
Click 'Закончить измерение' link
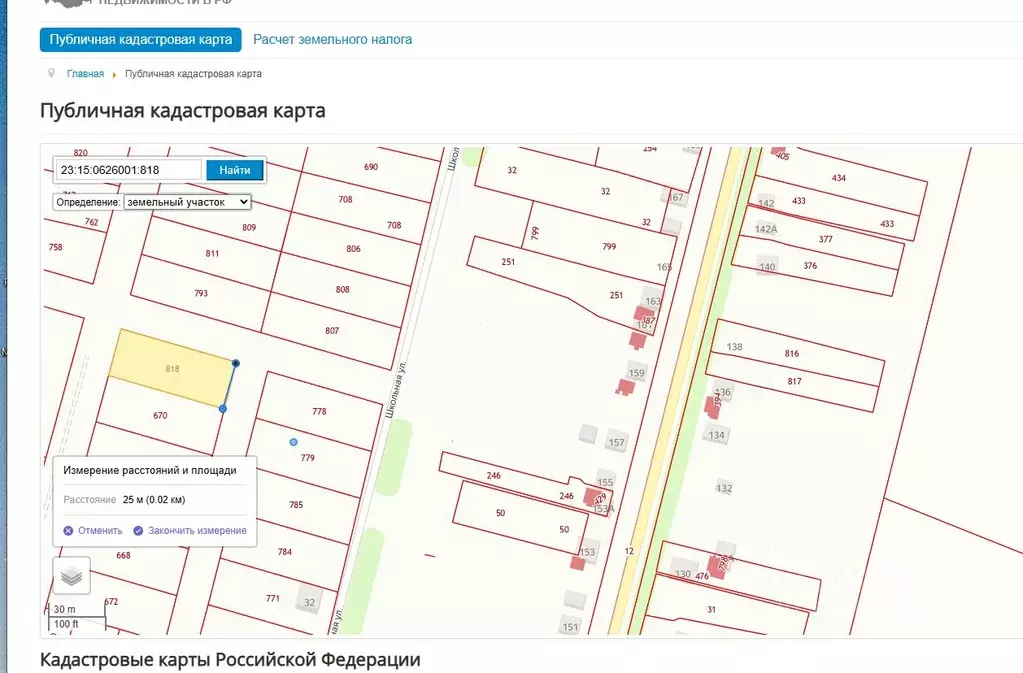coord(197,531)
